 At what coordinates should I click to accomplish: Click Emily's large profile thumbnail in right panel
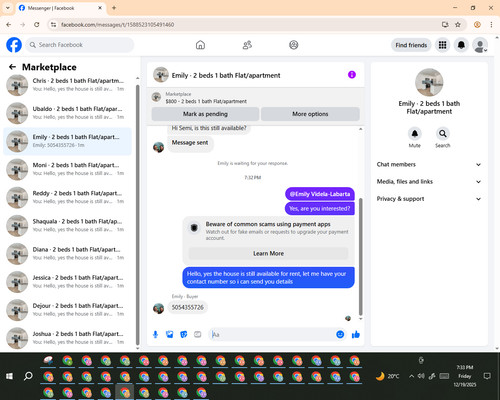429,82
